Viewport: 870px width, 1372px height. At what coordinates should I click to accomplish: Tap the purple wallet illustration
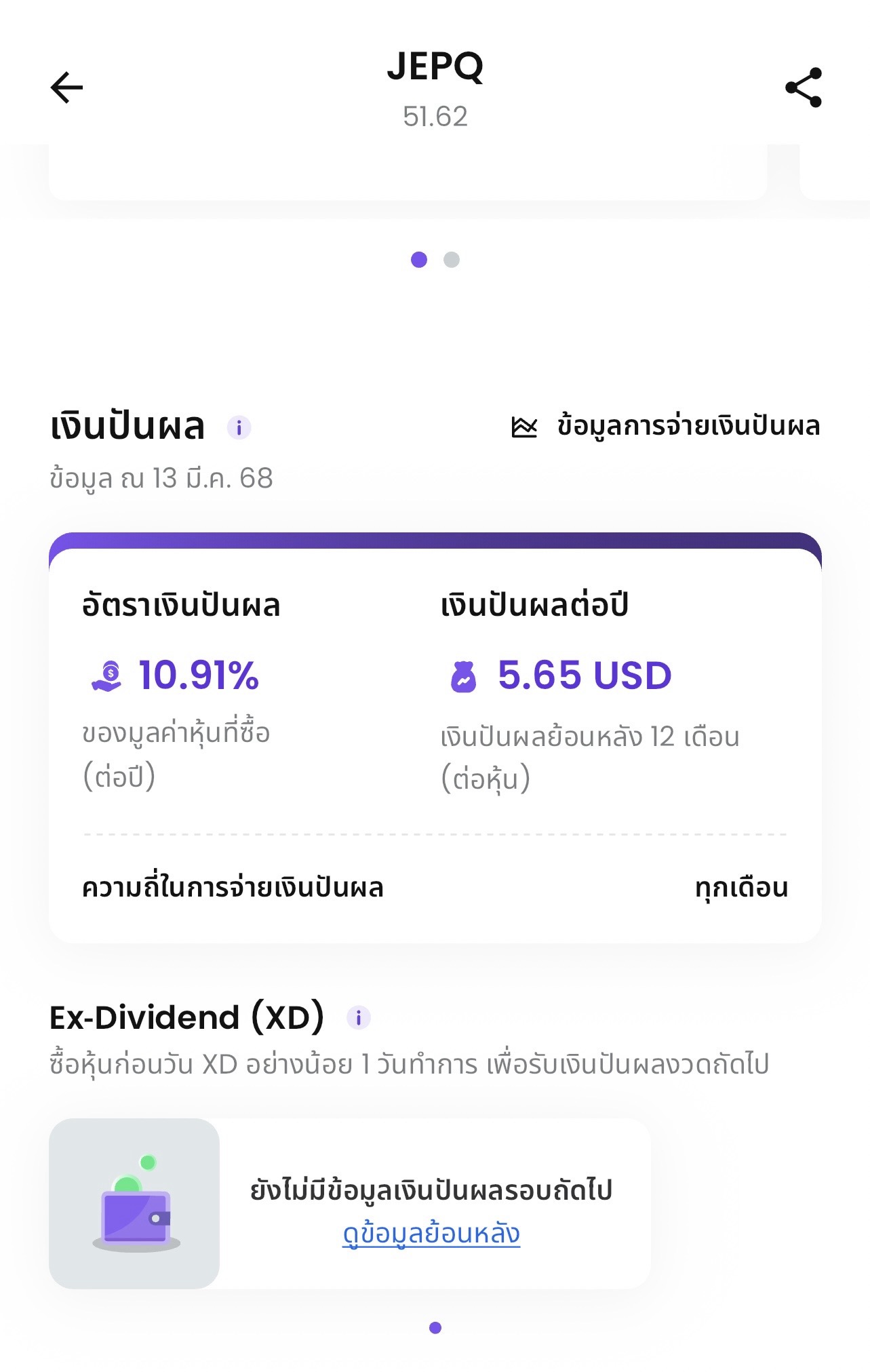click(x=135, y=1204)
